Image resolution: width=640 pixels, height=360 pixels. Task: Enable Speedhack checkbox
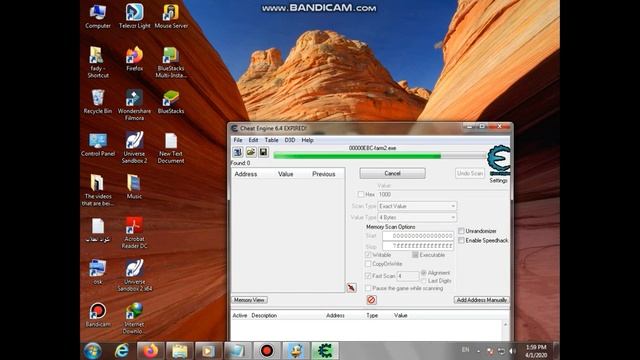[x=461, y=240]
